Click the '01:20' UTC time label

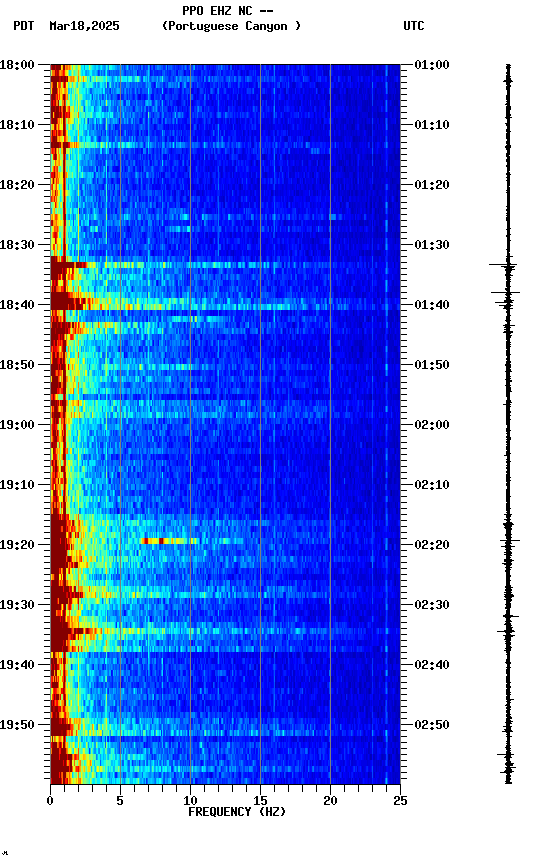pos(432,185)
